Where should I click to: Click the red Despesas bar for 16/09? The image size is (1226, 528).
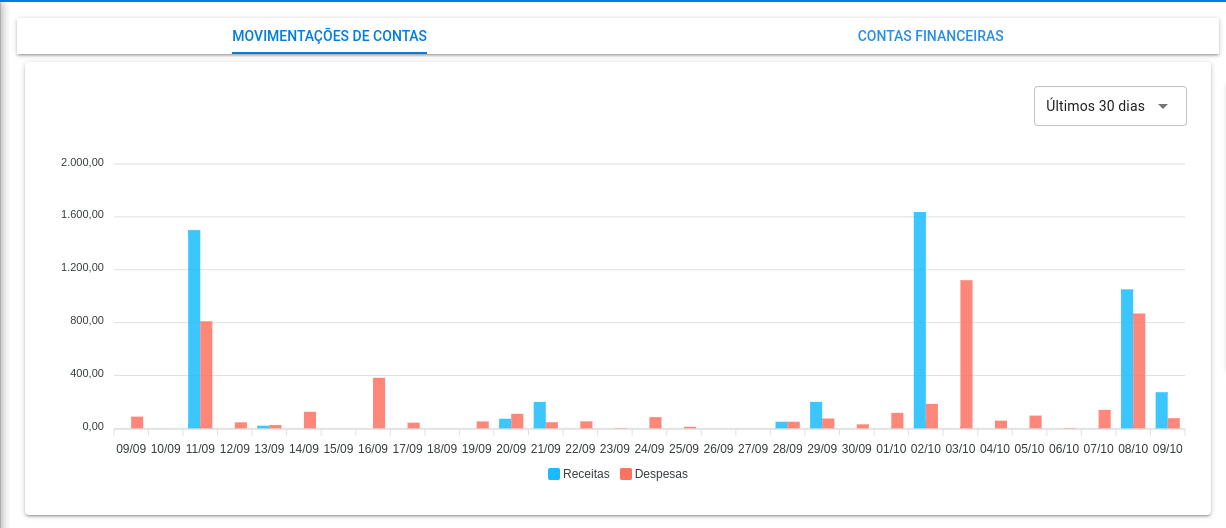pyautogui.click(x=379, y=403)
